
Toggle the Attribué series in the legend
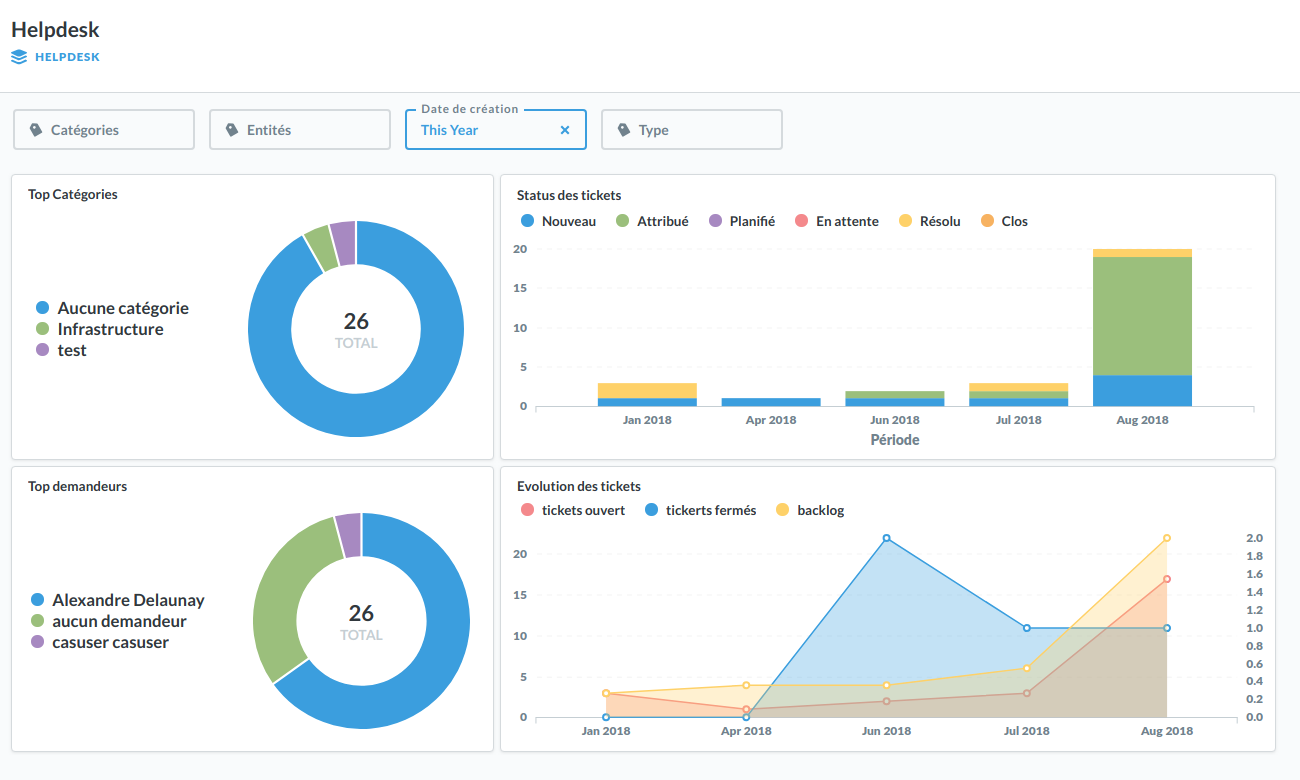coord(652,221)
